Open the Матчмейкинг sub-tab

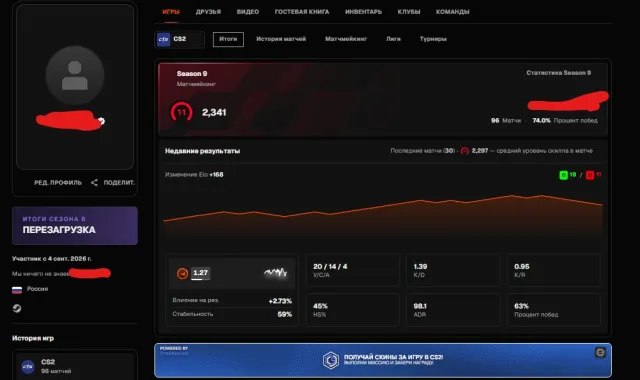(346, 39)
